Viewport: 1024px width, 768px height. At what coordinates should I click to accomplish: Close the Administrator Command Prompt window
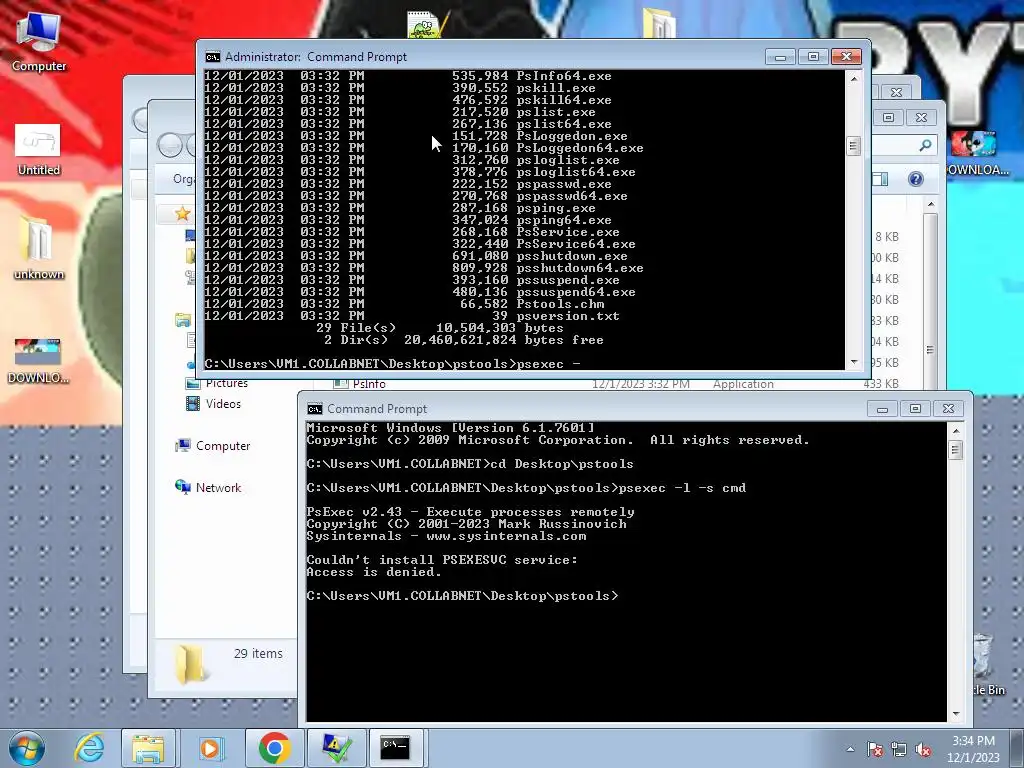click(846, 57)
